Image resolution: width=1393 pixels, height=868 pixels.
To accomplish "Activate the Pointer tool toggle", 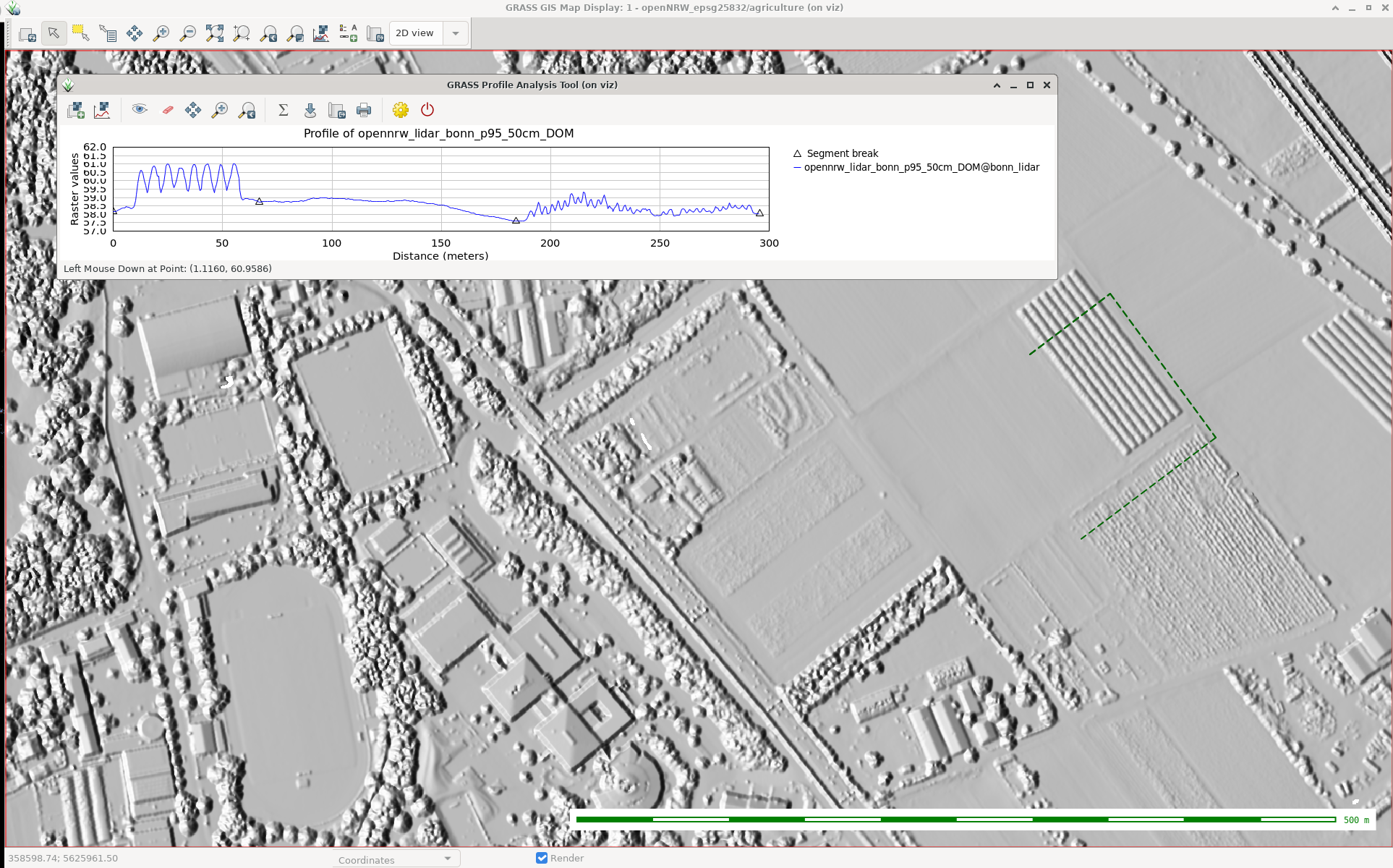I will point(54,33).
